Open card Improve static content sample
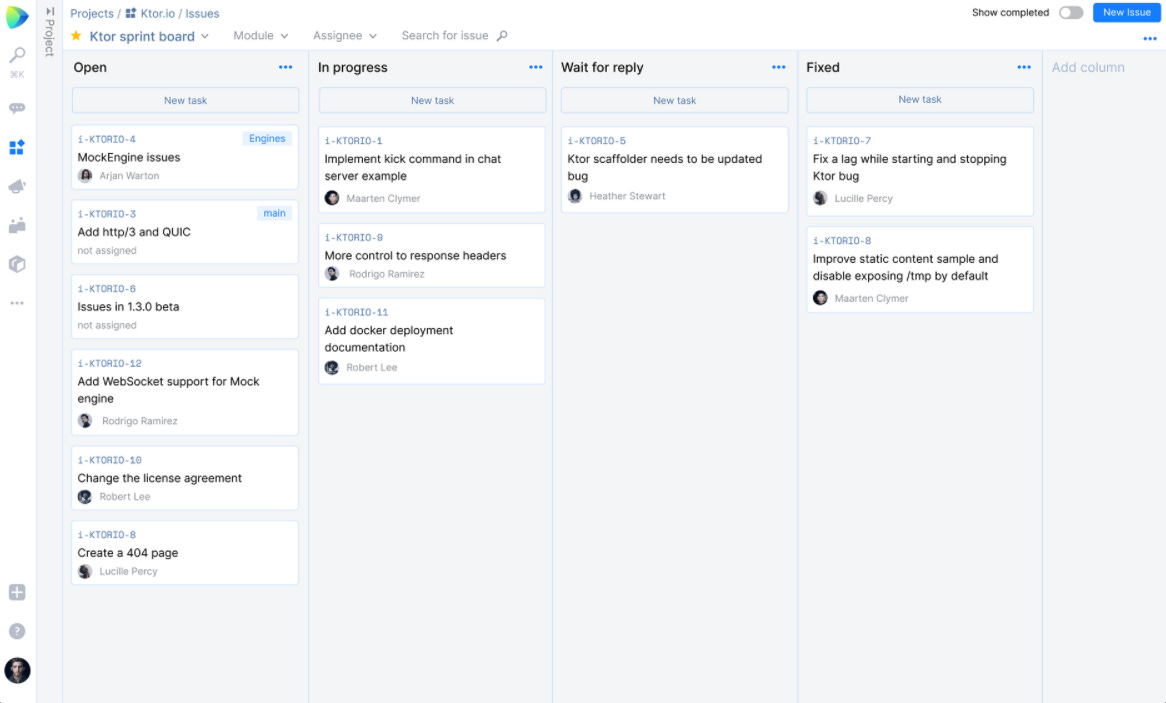The width and height of the screenshot is (1166, 703). click(920, 269)
